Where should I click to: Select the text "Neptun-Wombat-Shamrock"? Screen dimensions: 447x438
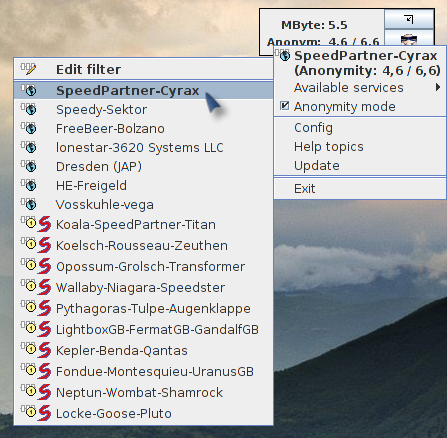click(139, 393)
